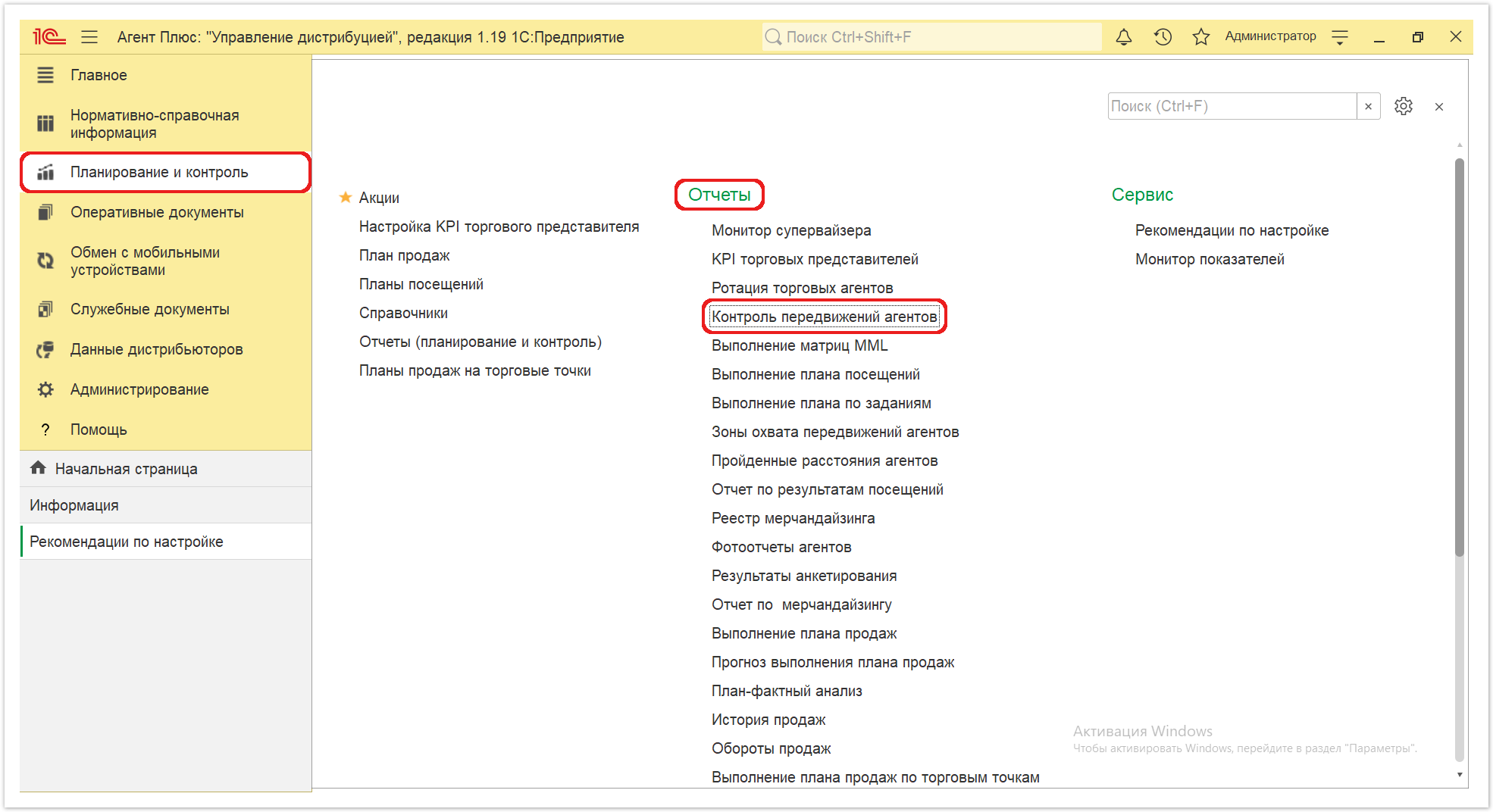
Task: Open the Фотоотчеты агентов report
Action: click(x=781, y=547)
